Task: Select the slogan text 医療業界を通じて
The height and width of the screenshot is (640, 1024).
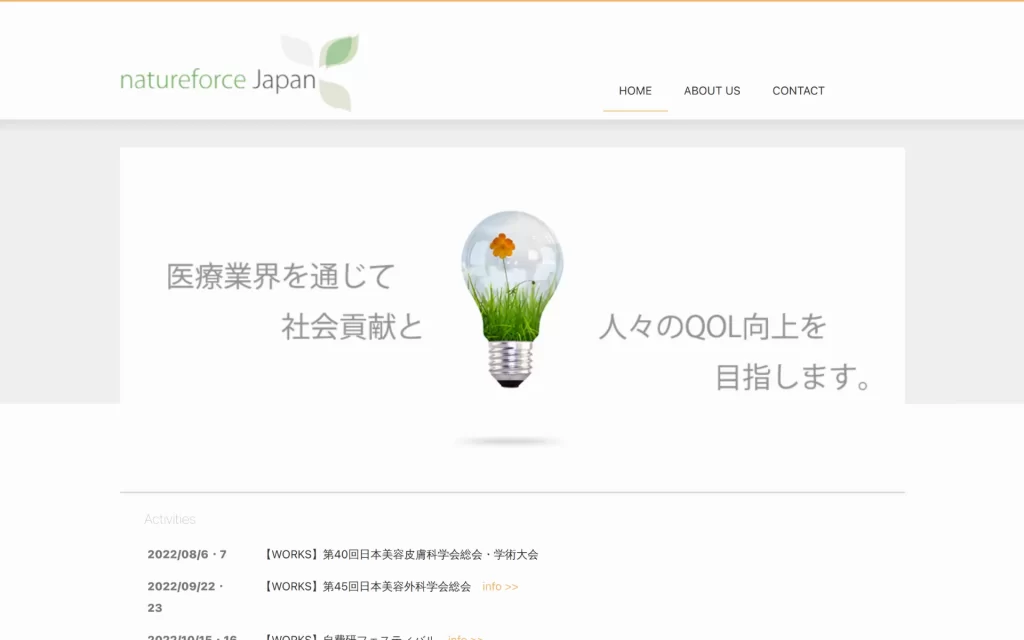Action: [281, 276]
